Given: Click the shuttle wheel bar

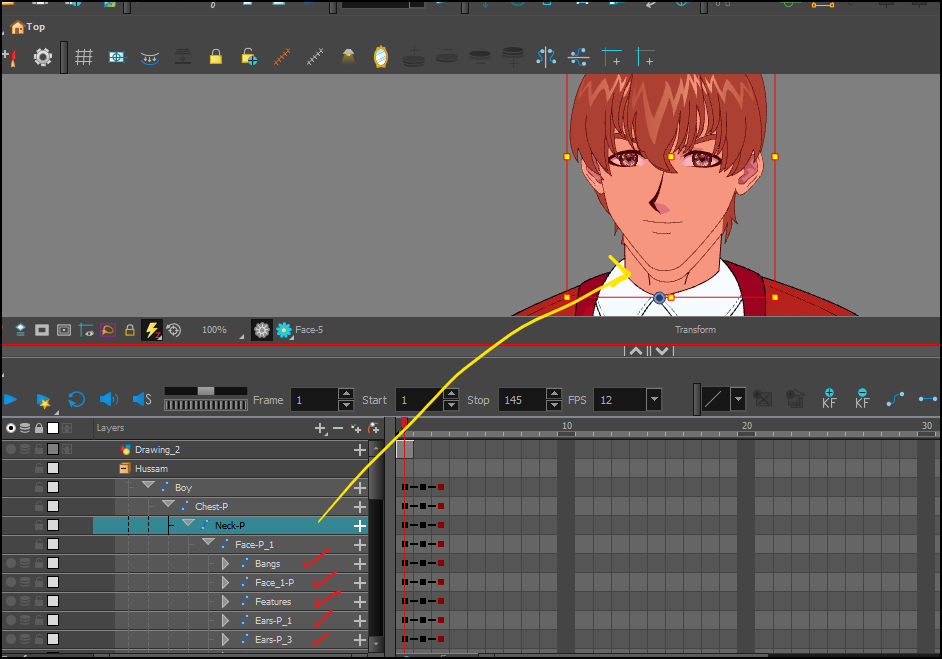Looking at the screenshot, I should pos(206,405).
